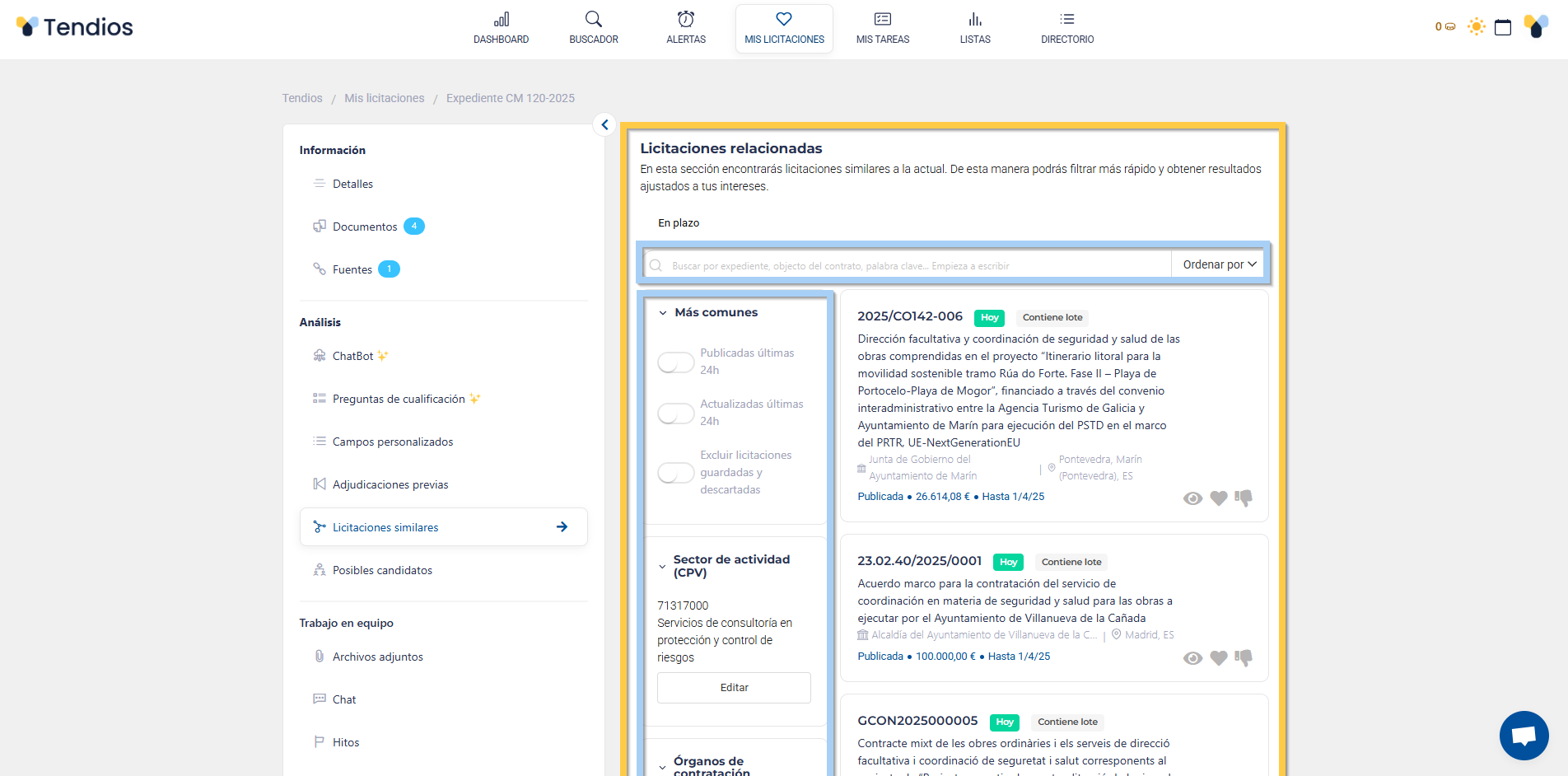Image resolution: width=1568 pixels, height=776 pixels.
Task: Collapse the Más comunes filter section
Action: [x=663, y=313]
